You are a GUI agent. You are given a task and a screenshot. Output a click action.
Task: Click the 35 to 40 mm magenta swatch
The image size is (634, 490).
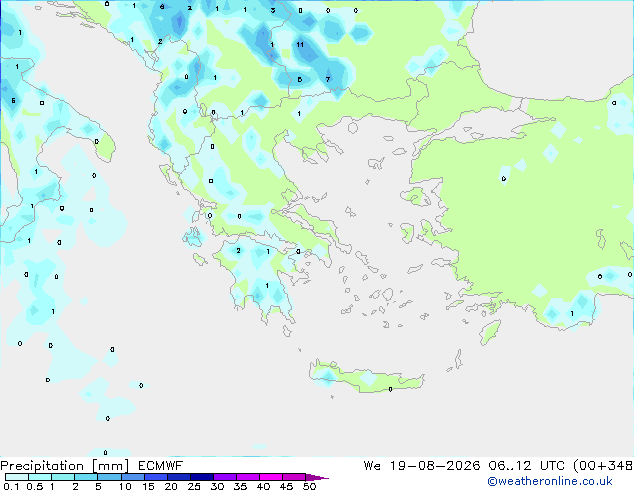[248, 477]
